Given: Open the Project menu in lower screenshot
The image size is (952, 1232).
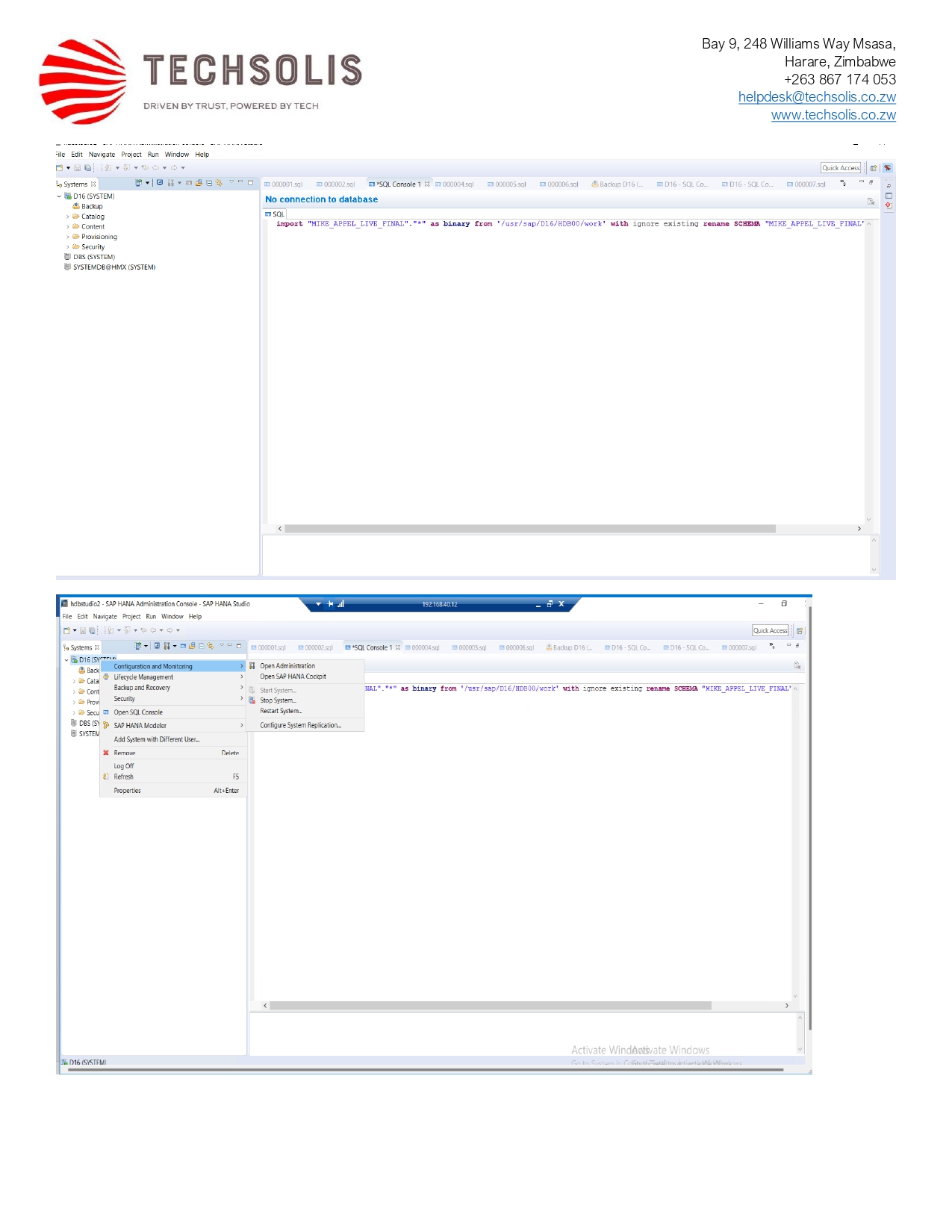Looking at the screenshot, I should (131, 617).
